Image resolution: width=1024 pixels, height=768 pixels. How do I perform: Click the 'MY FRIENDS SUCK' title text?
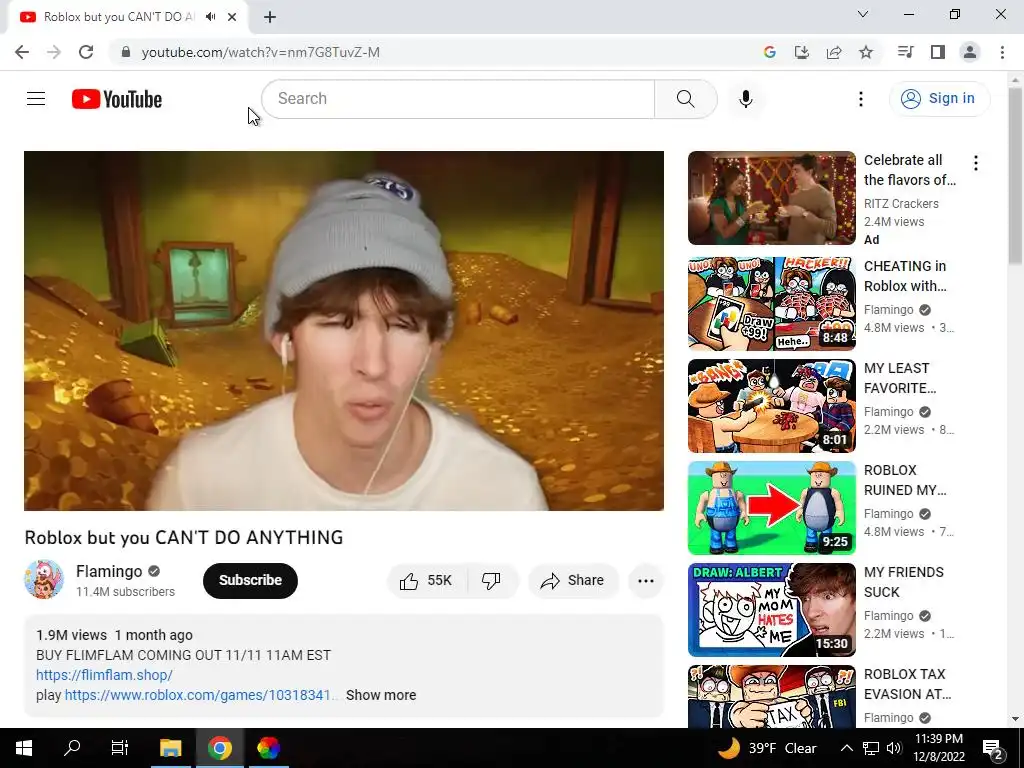[903, 582]
